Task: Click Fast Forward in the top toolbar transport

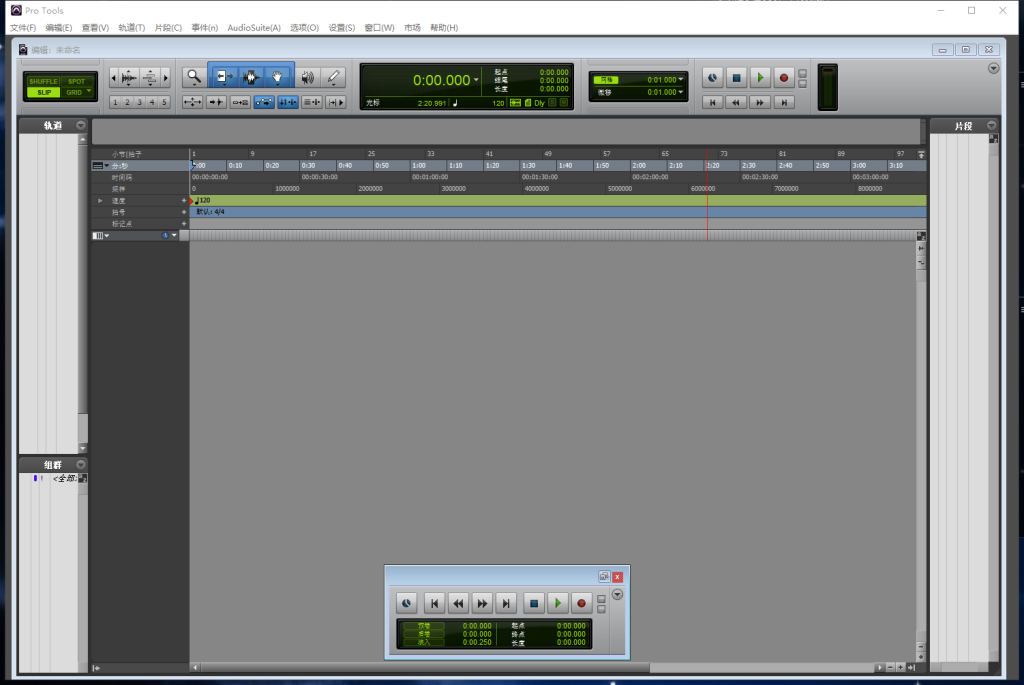Action: tap(760, 102)
